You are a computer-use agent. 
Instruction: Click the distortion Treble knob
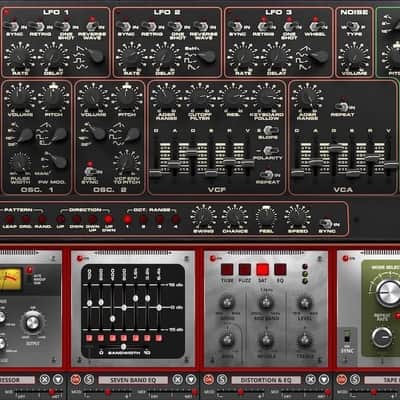point(304,340)
